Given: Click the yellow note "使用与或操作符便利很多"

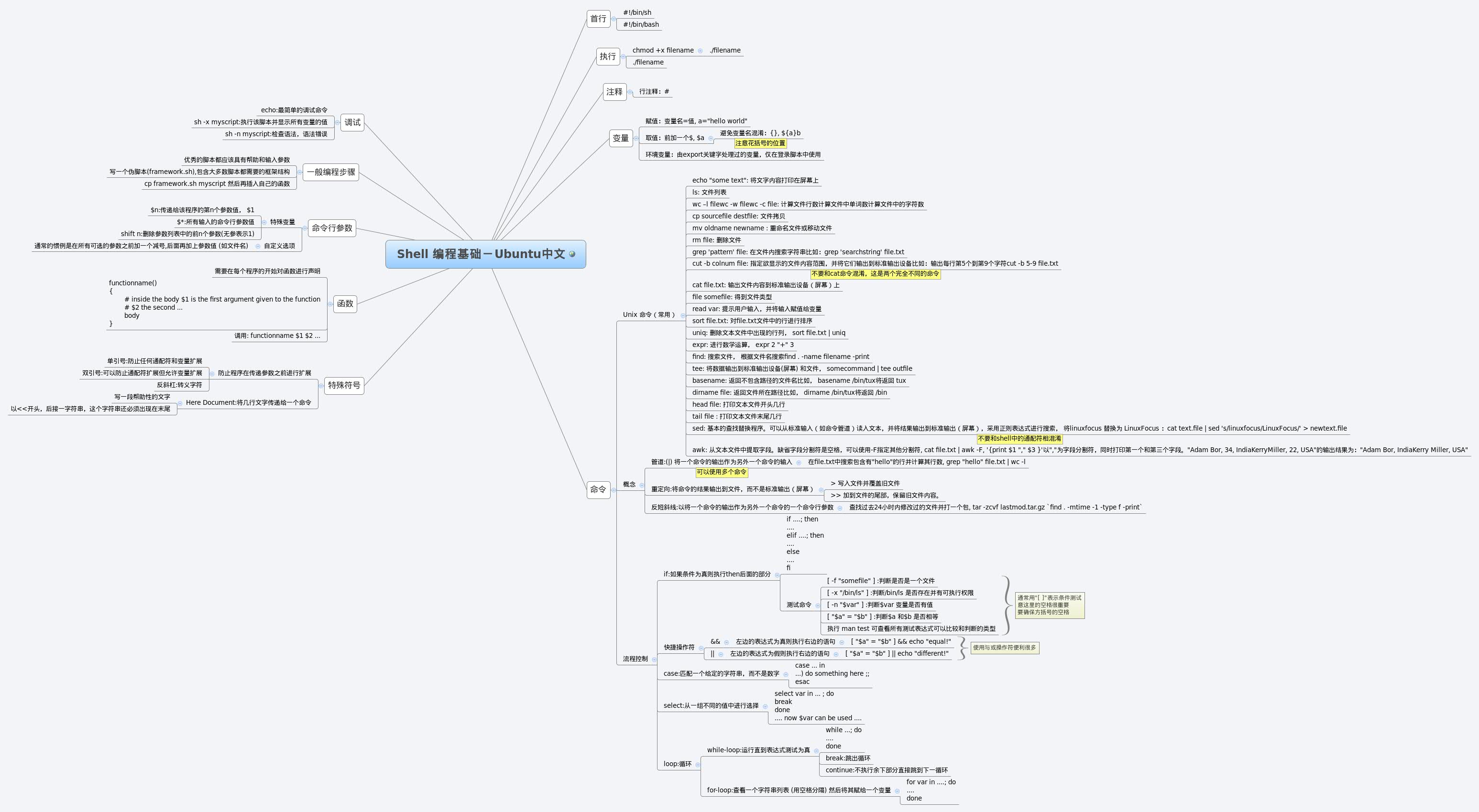Looking at the screenshot, I should [x=1004, y=647].
